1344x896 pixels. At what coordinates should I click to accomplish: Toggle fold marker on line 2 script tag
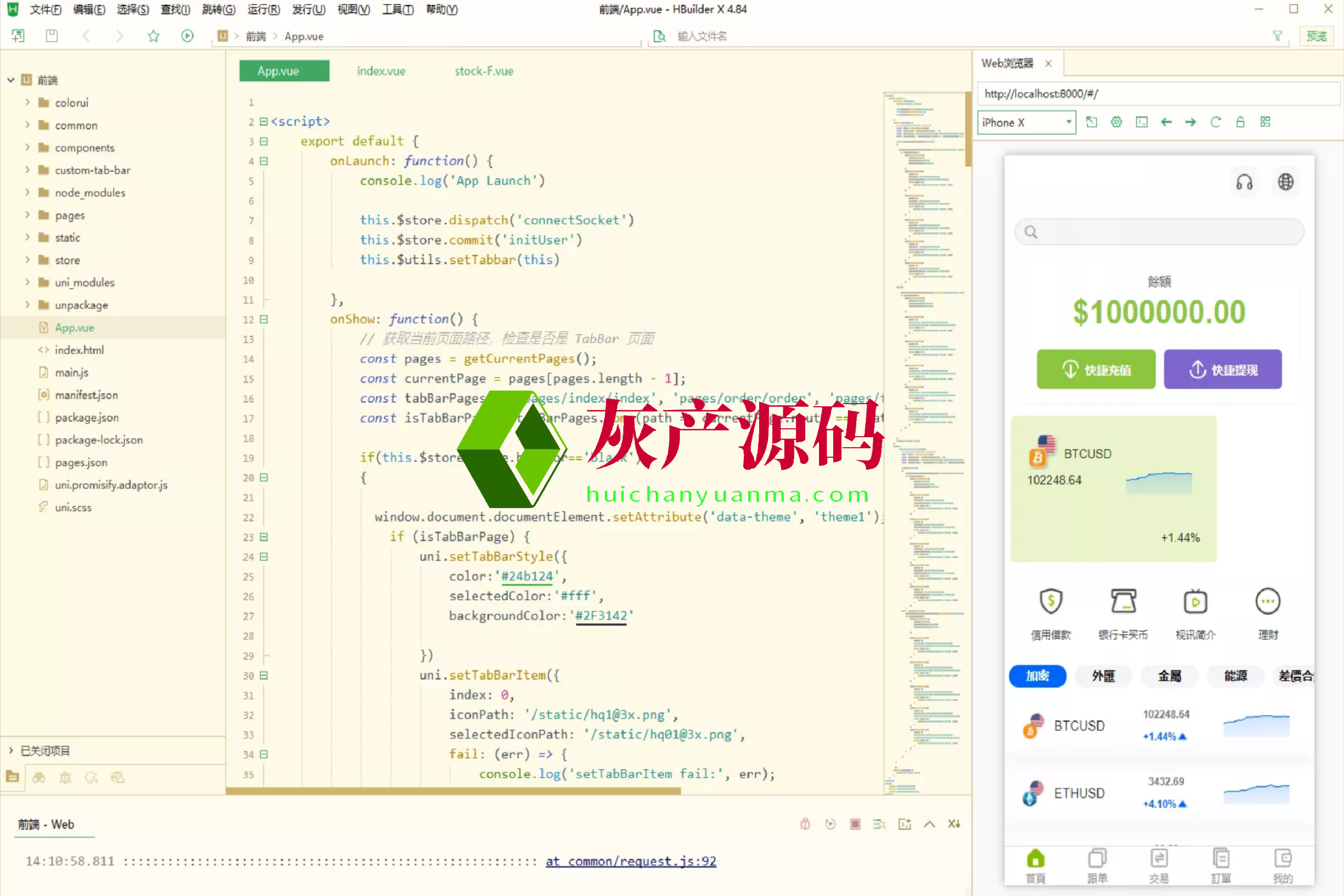tap(264, 121)
